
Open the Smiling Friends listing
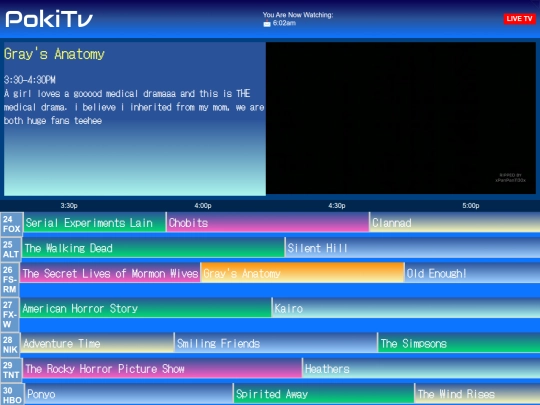coord(276,343)
